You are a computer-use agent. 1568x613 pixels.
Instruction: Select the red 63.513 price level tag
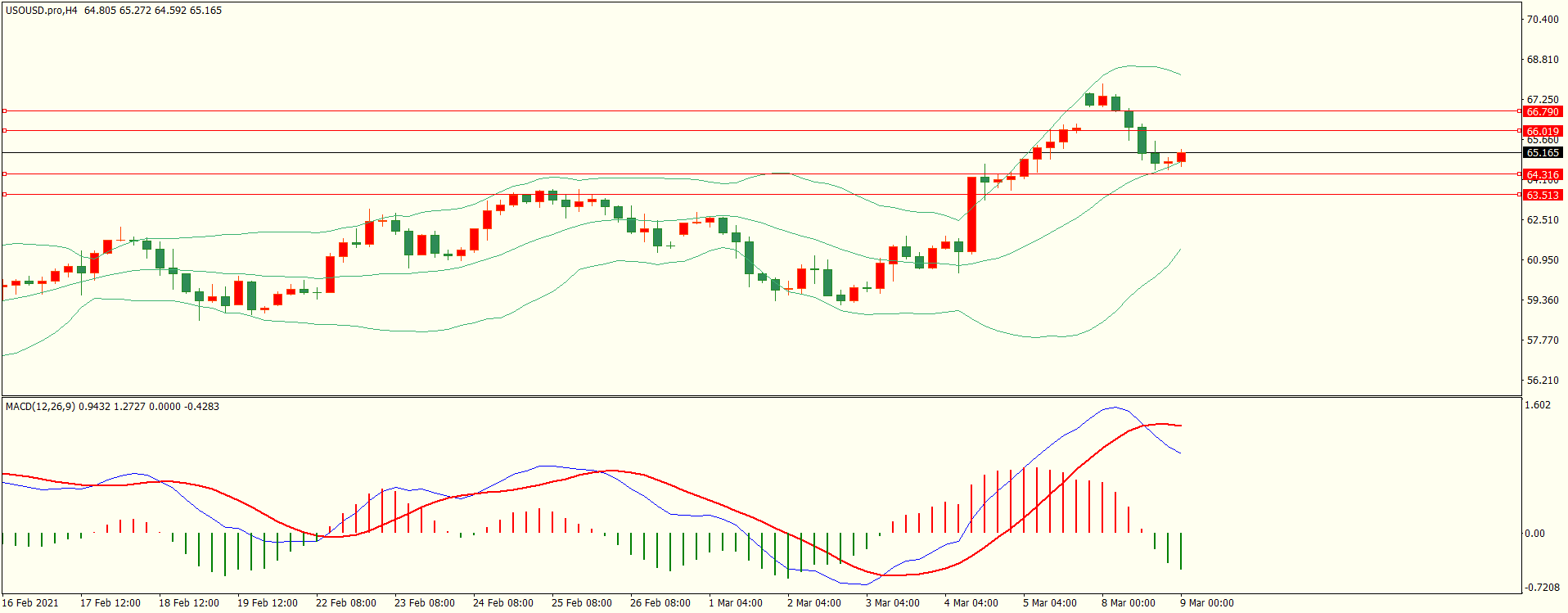coord(1543,195)
